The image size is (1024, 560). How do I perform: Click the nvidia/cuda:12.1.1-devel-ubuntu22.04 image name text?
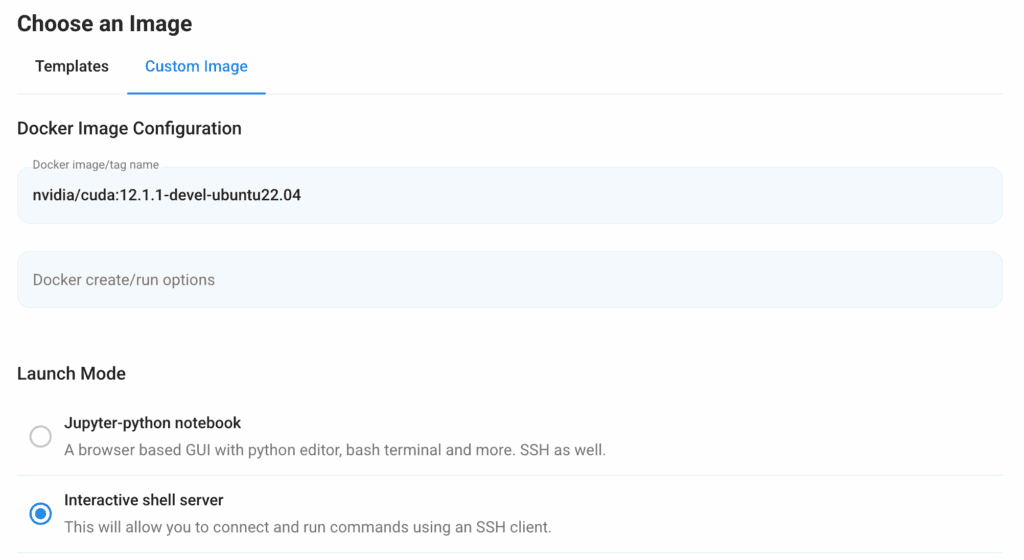167,196
